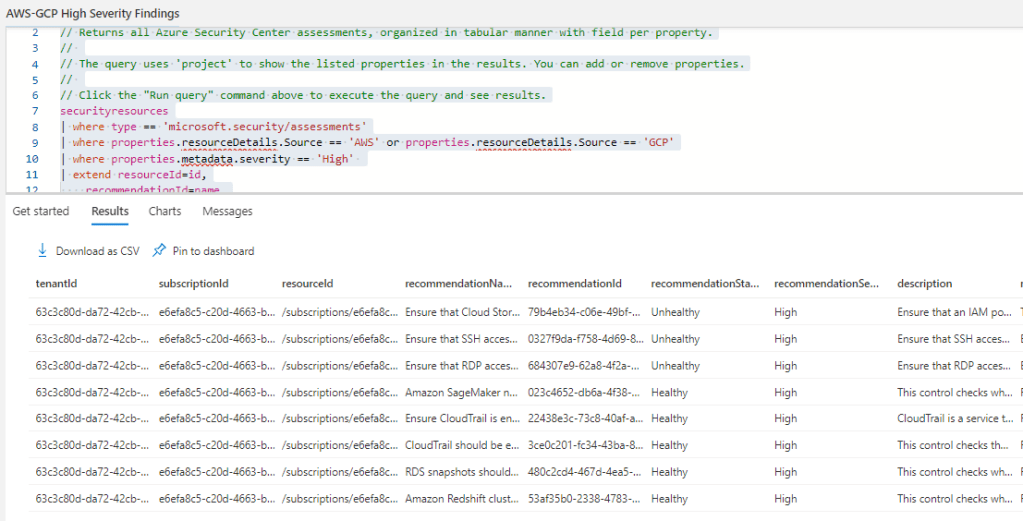Click the Download as CSV link
1023x521 pixels.
(97, 251)
